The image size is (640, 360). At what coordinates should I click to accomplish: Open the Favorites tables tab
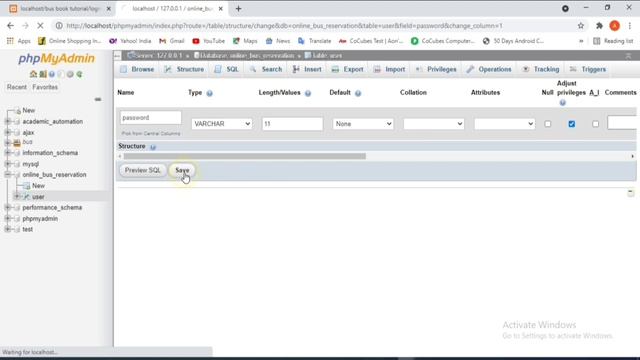point(45,87)
